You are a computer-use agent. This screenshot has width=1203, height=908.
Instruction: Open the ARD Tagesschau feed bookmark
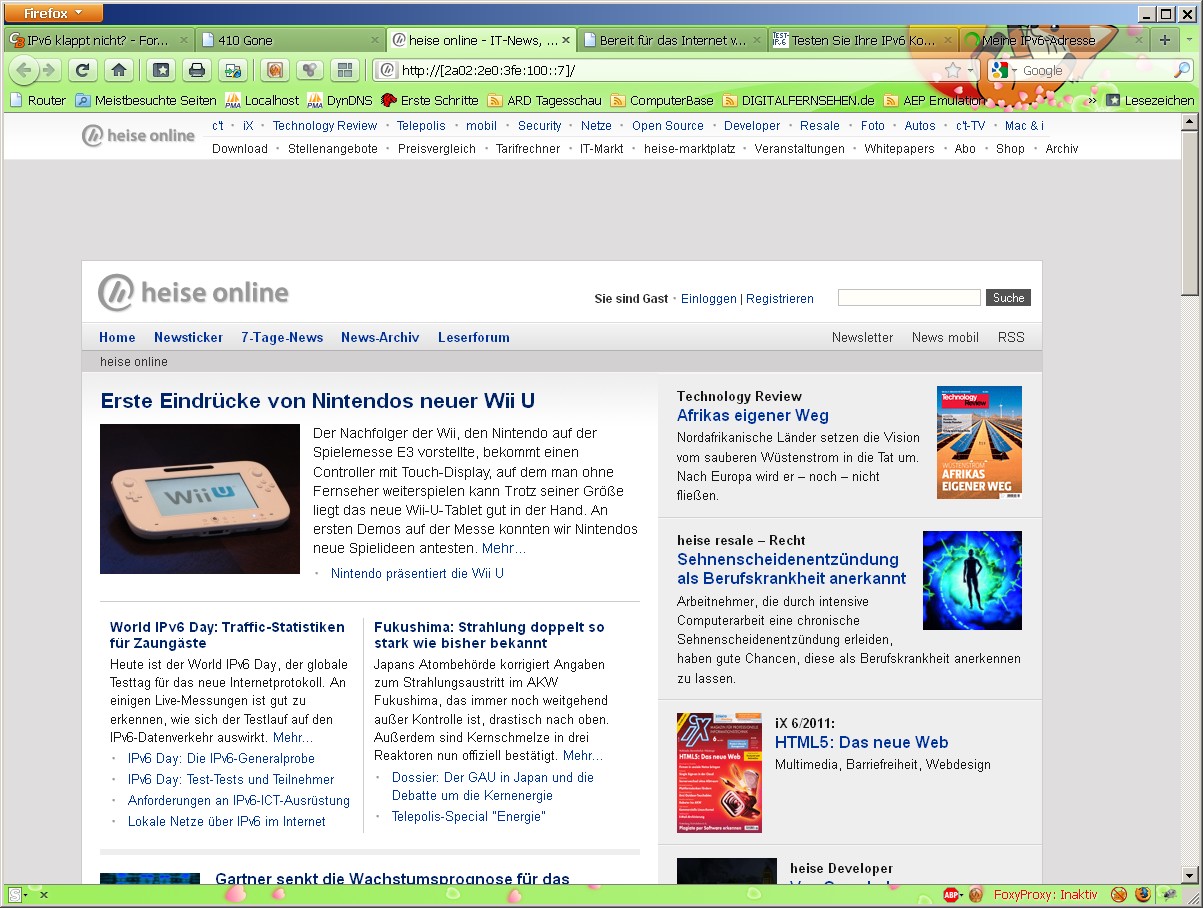[544, 100]
